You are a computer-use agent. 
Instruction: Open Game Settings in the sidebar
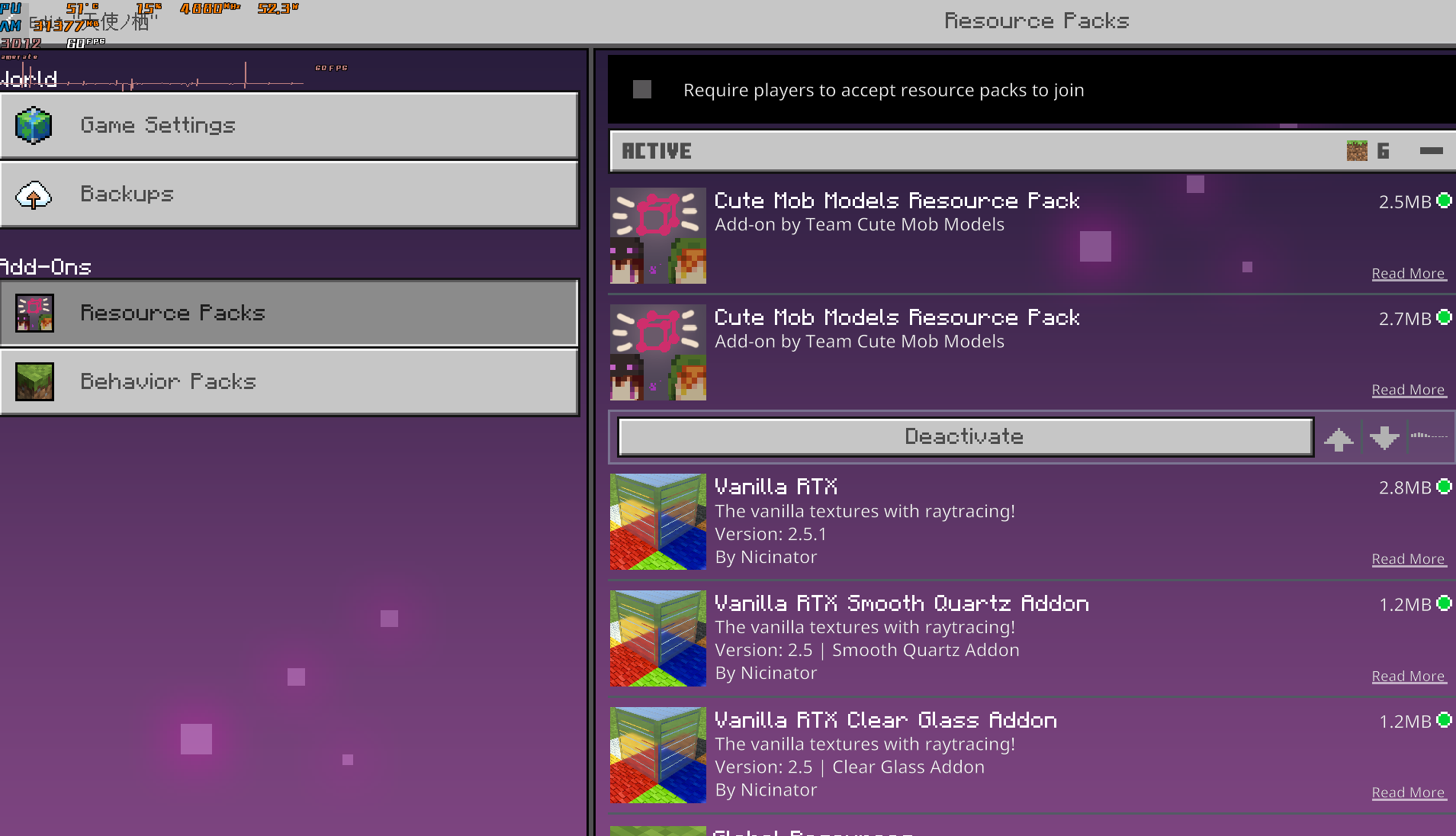[x=289, y=126]
